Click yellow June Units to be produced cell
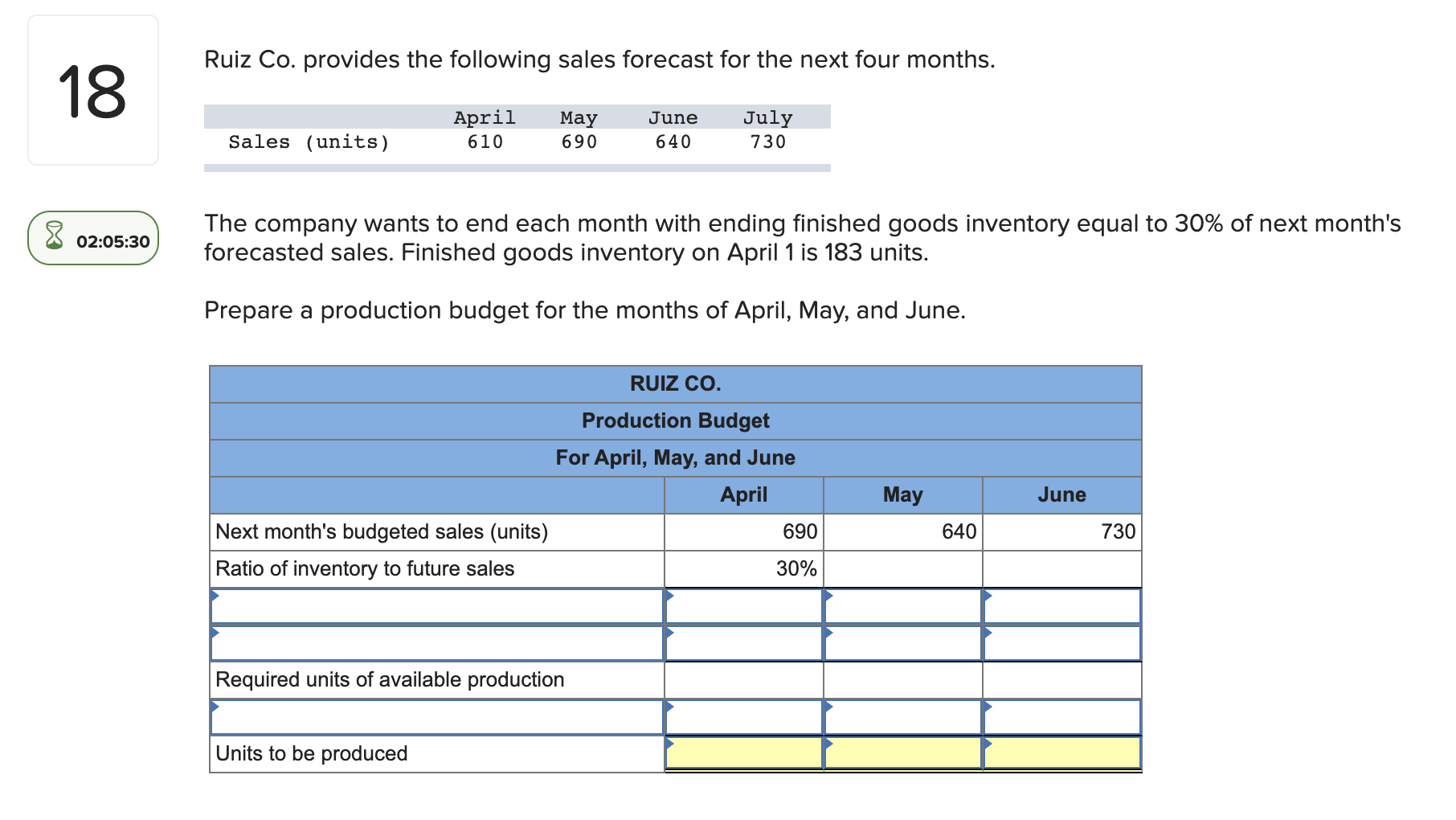Image resolution: width=1456 pixels, height=820 pixels. click(1062, 753)
